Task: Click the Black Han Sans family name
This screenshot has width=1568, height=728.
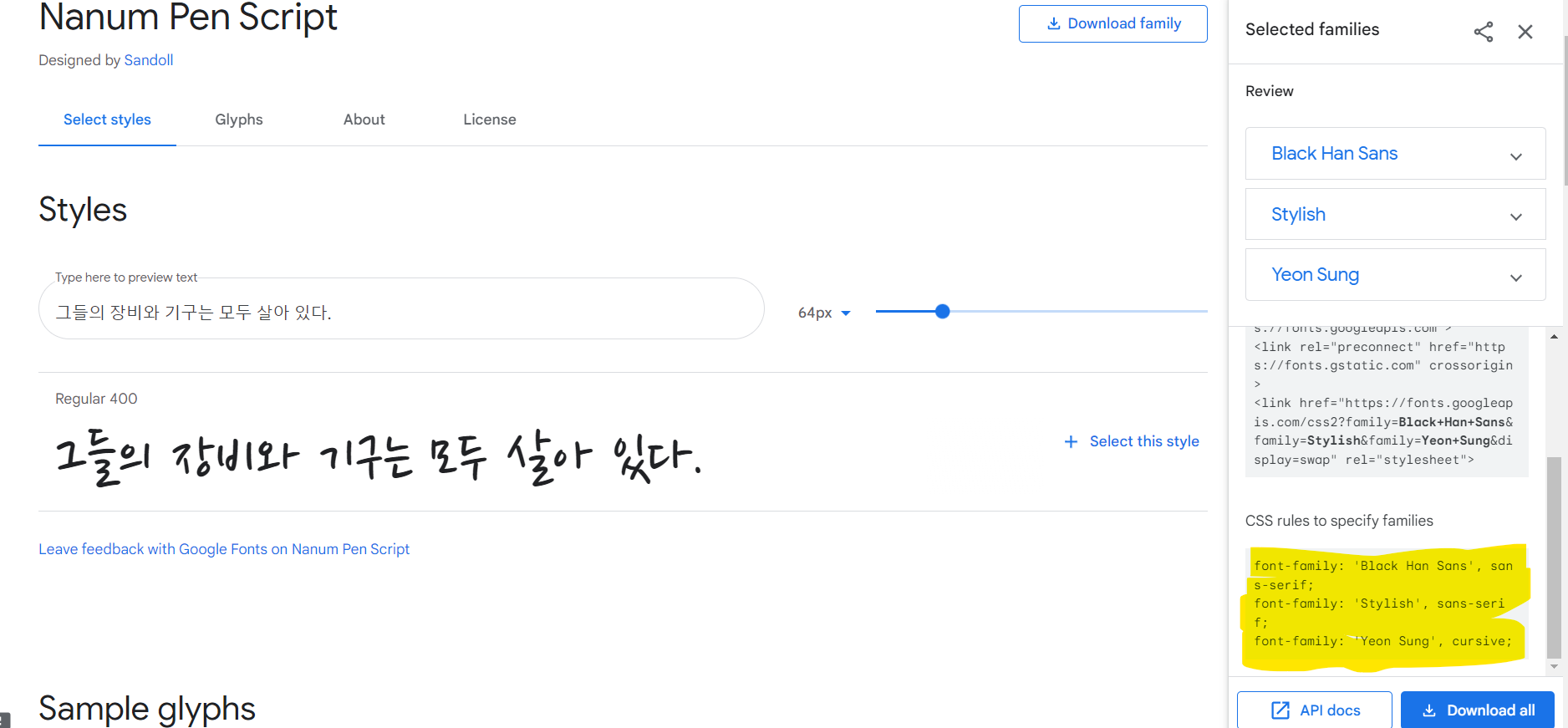Action: click(1334, 154)
